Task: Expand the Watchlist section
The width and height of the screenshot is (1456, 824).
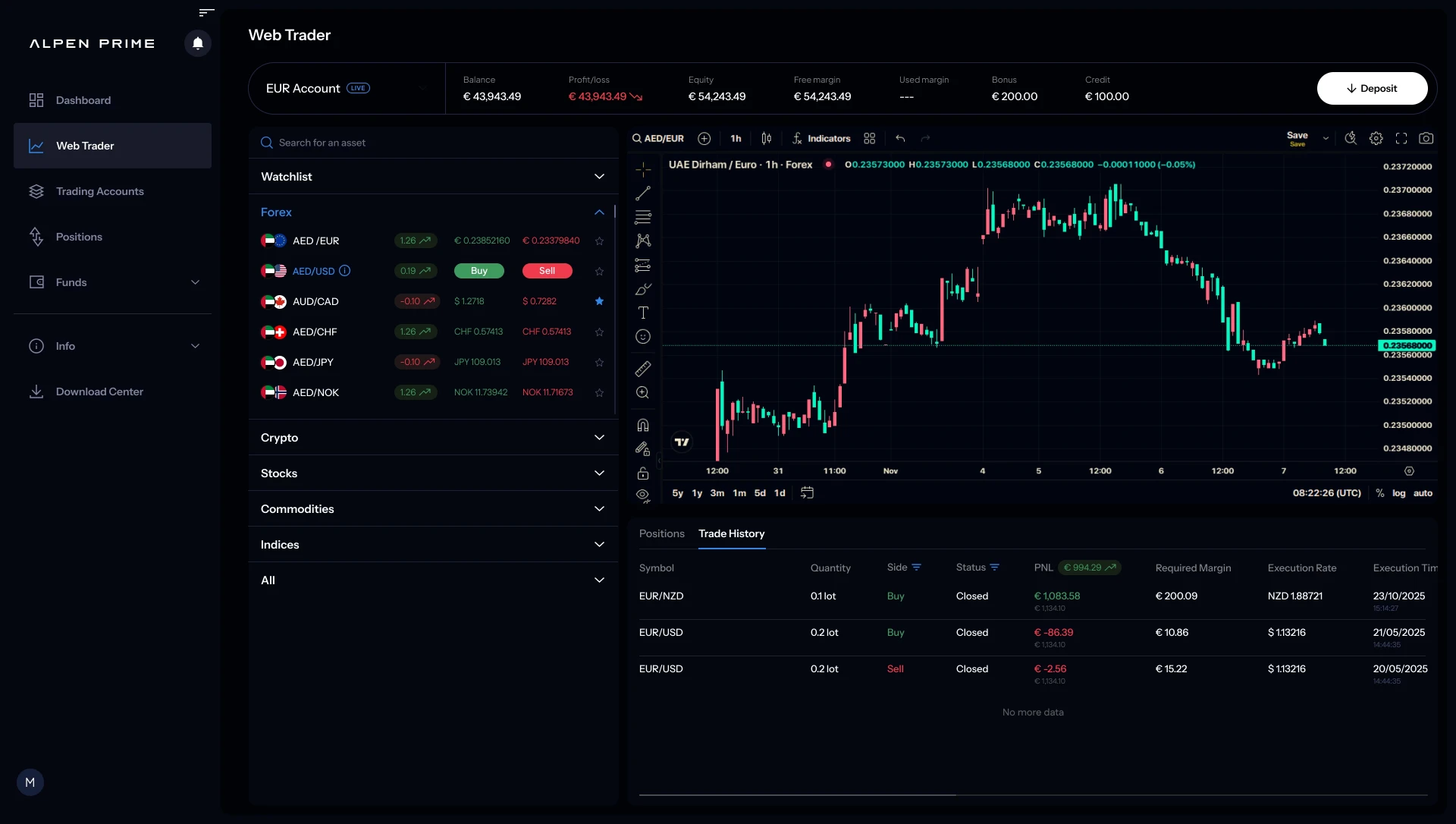Action: point(433,177)
